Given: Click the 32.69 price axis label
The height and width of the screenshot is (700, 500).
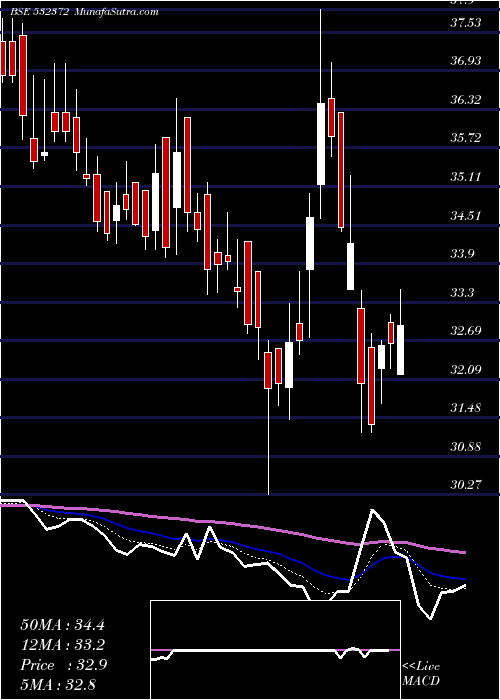Looking at the screenshot, I should pos(466,331).
